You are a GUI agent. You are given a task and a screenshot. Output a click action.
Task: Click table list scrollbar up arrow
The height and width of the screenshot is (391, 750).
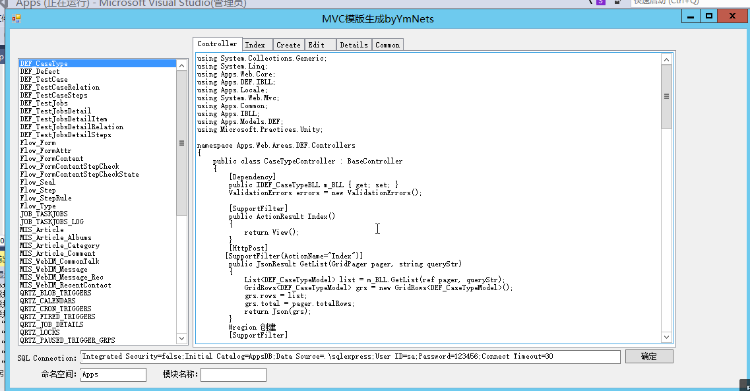coord(182,65)
